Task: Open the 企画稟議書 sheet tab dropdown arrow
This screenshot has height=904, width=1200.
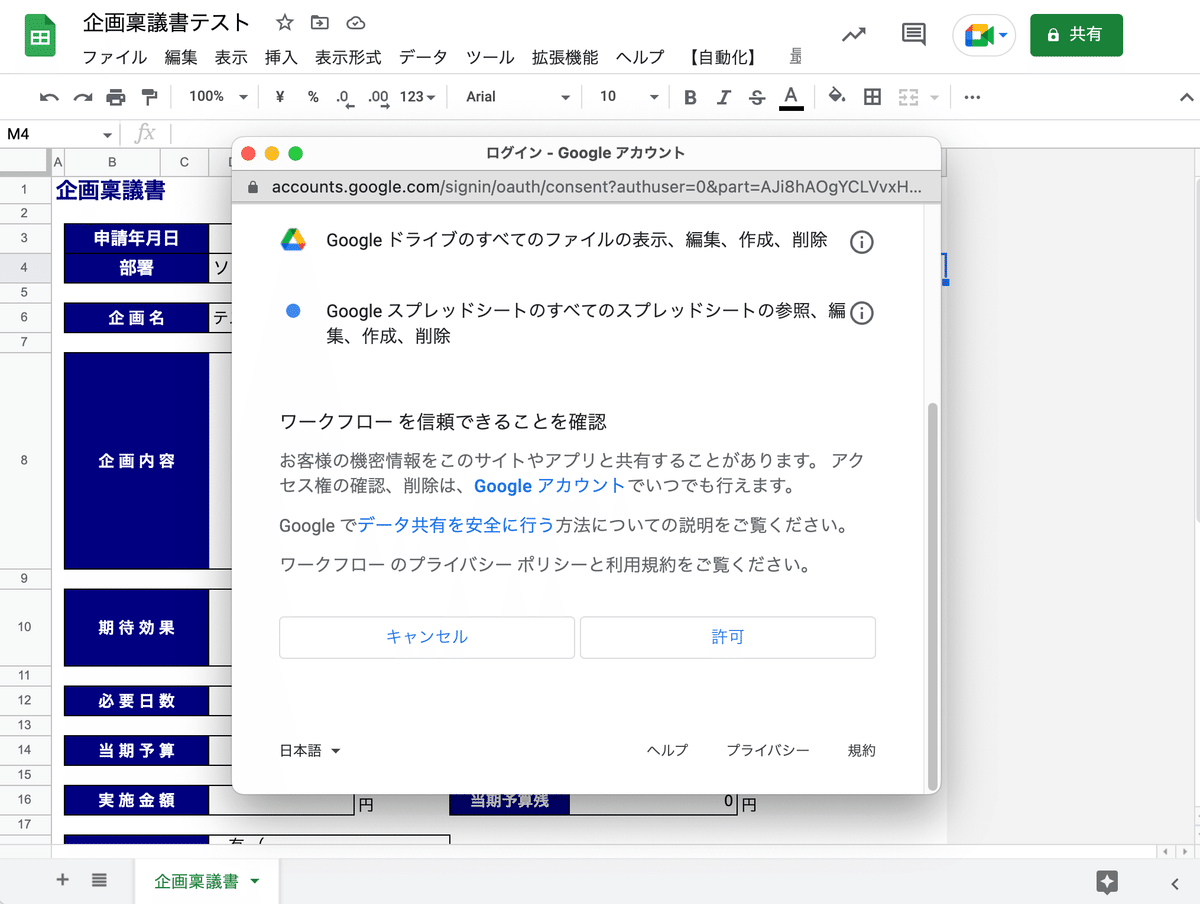Action: (254, 881)
